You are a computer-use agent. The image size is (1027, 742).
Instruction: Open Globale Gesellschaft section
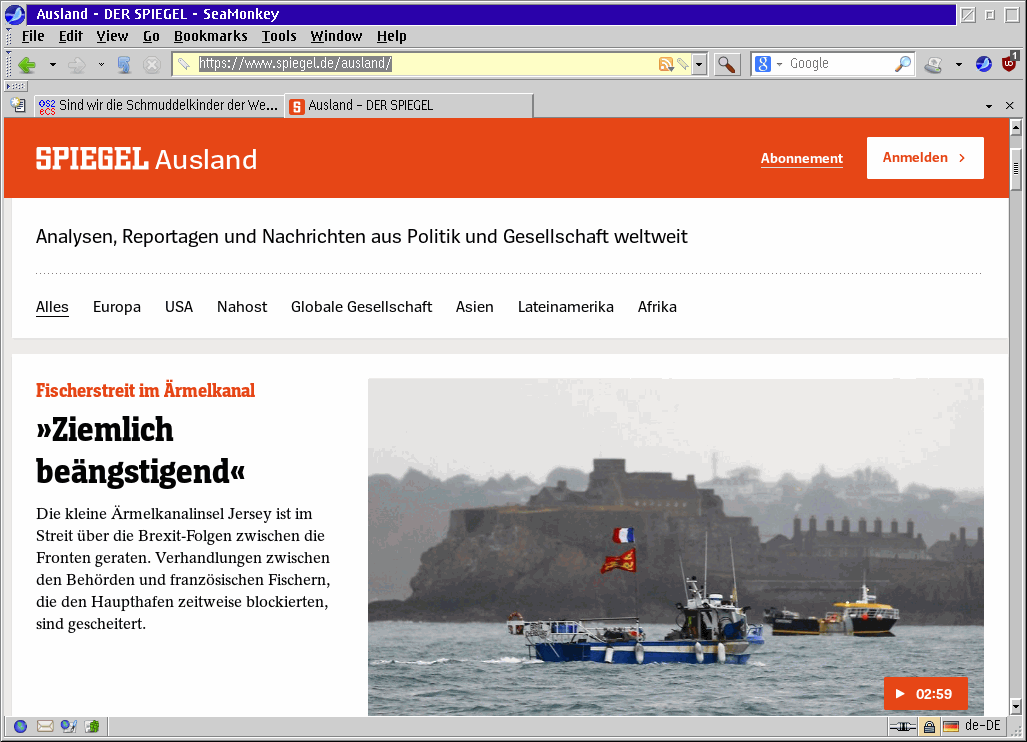pos(361,307)
